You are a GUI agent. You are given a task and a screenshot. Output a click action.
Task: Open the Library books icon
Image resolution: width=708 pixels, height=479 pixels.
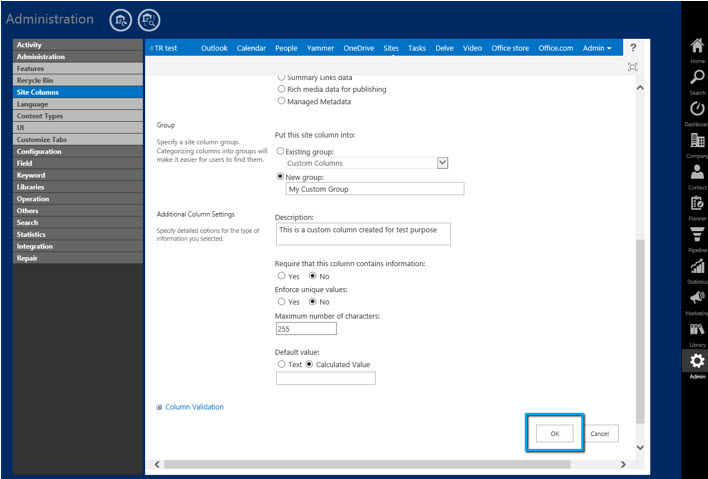697,330
